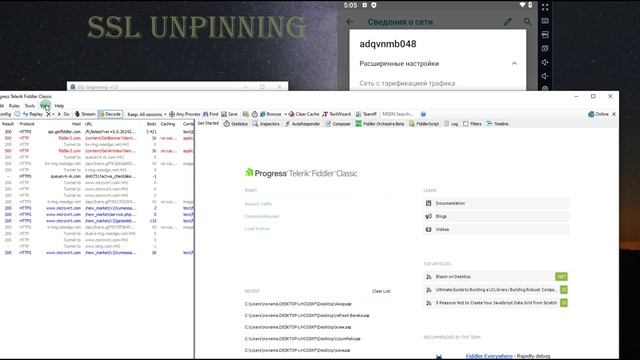Click the Host column header
This screenshot has width=640, height=360.
(76, 124)
